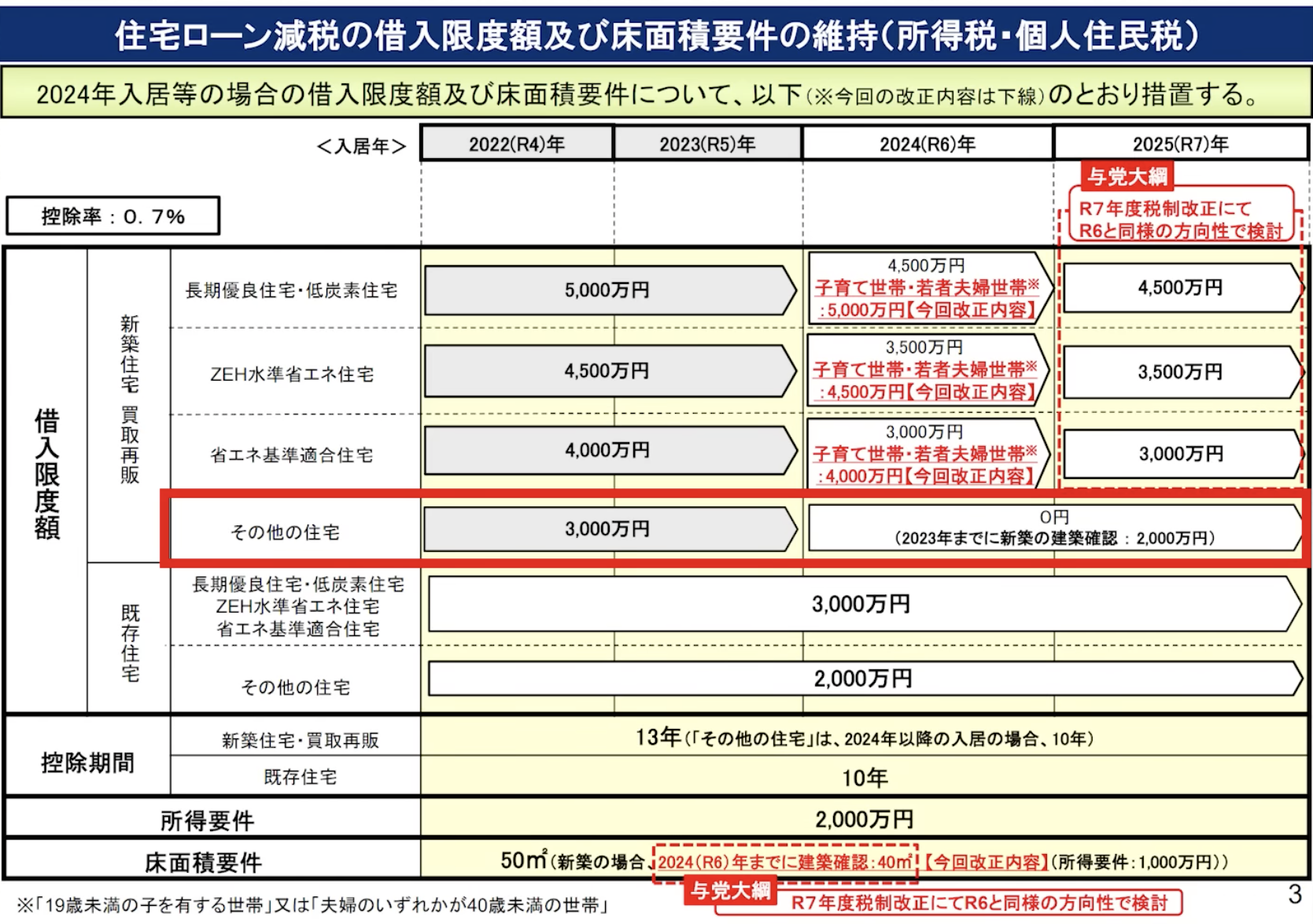Viewport: 1313px width, 924px height.
Task: Click the 3,000万円 arrow in the 新築 その他の住宅 row
Action: coord(610,528)
